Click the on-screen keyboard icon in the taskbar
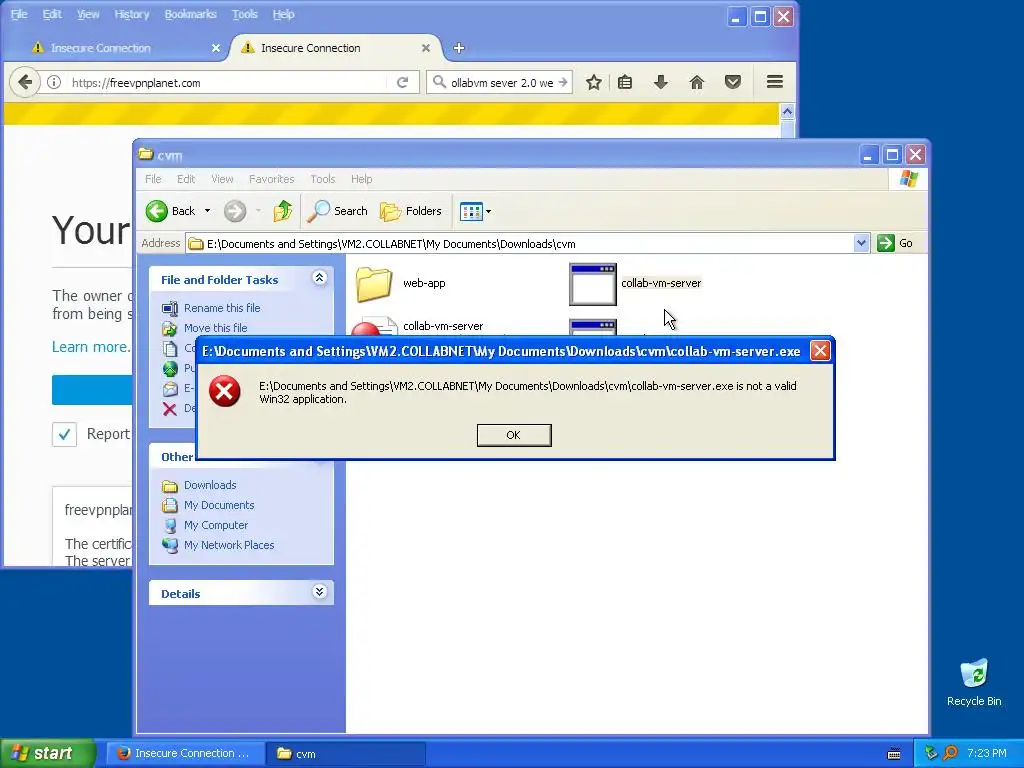 (x=894, y=754)
